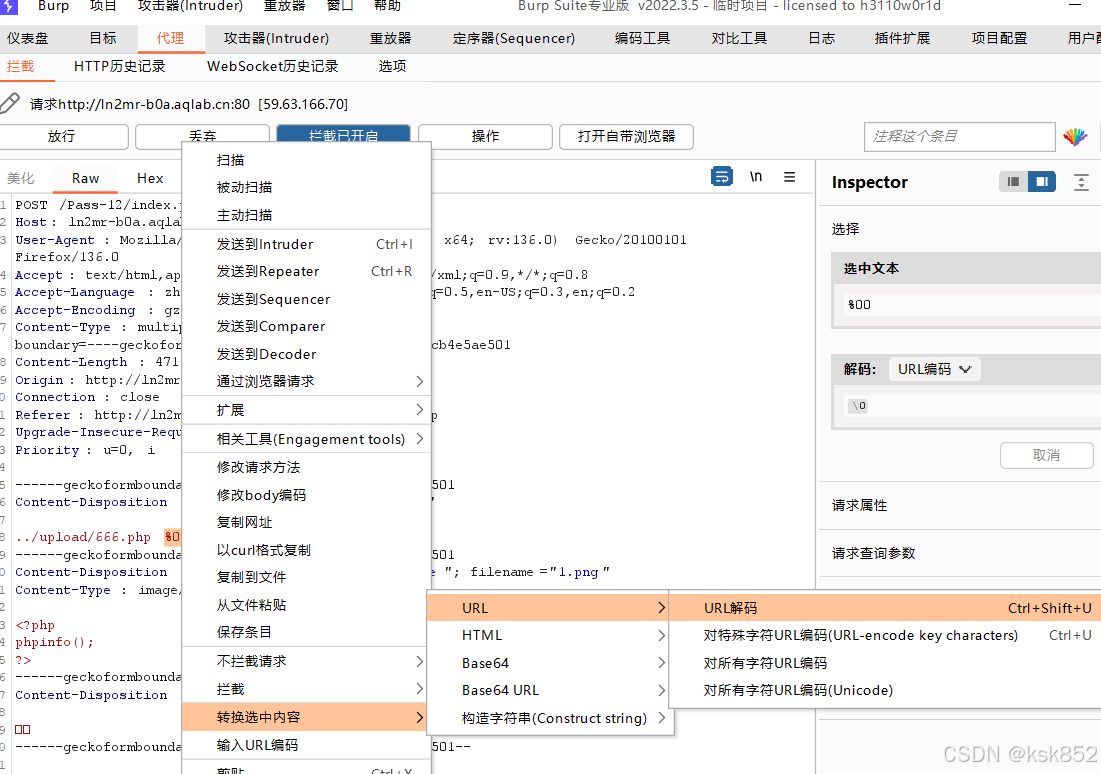Open the 编码工具 main tab
Screen dimensions: 1101x774
[642, 38]
